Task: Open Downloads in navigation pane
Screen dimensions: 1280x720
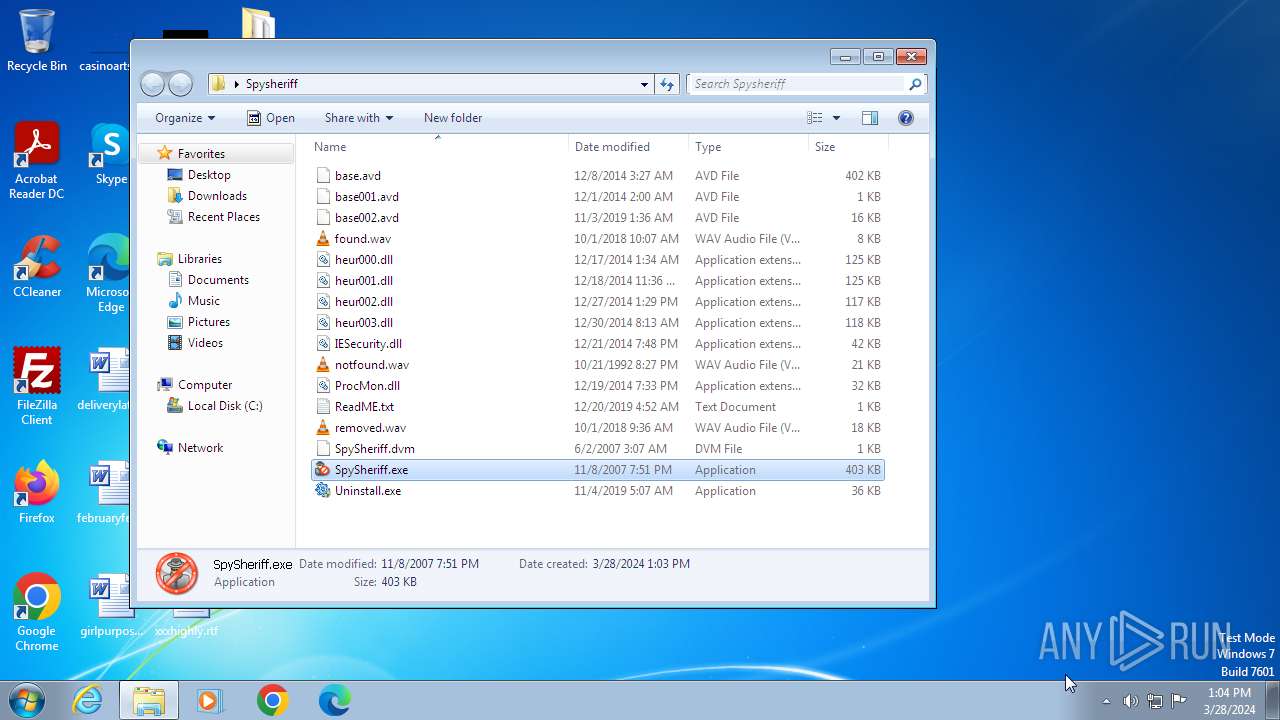Action: pyautogui.click(x=217, y=196)
